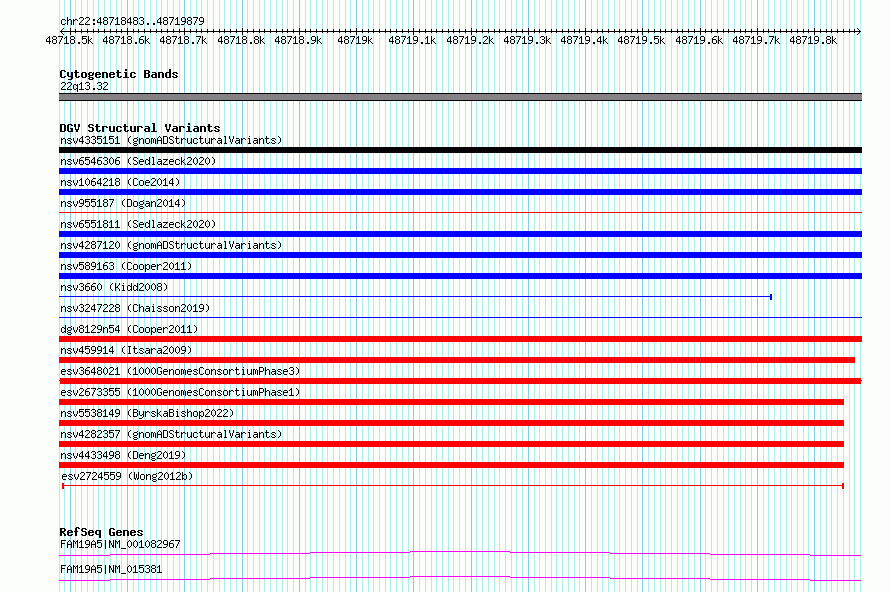This screenshot has height=592, width=890.
Task: Select variant nsv459914 (Itsara2009)
Action: 126,350
